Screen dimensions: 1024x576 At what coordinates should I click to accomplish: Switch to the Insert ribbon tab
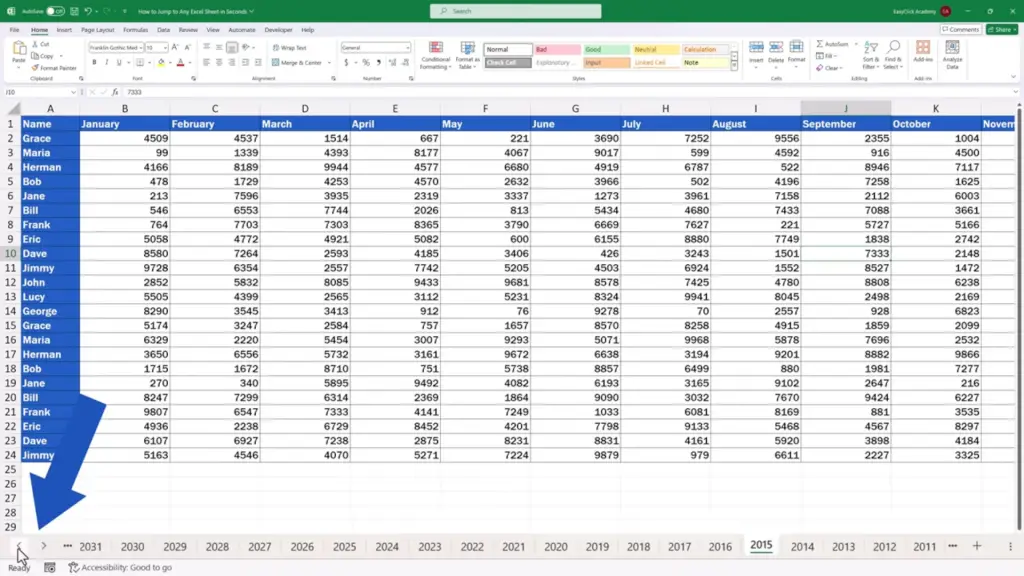[64, 30]
